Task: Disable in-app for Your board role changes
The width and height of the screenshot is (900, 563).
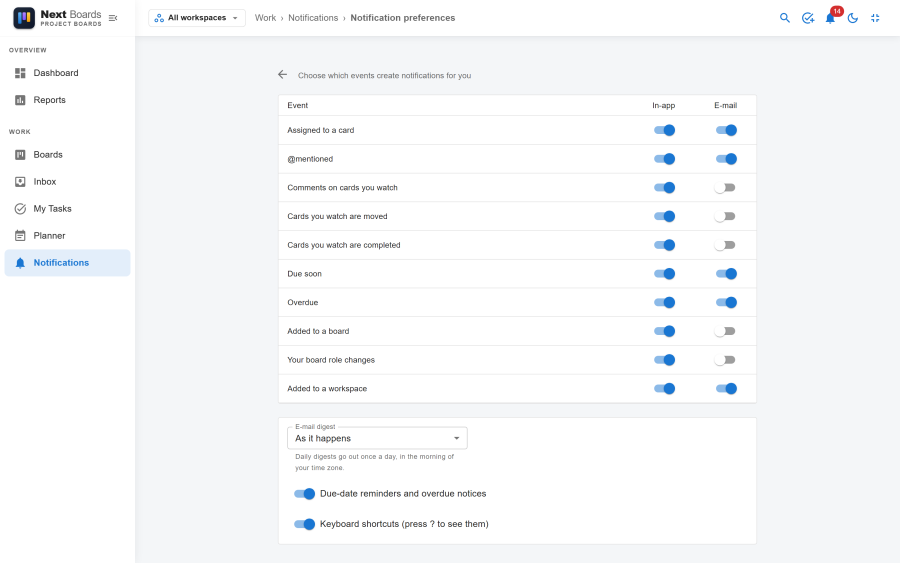Action: coord(664,360)
